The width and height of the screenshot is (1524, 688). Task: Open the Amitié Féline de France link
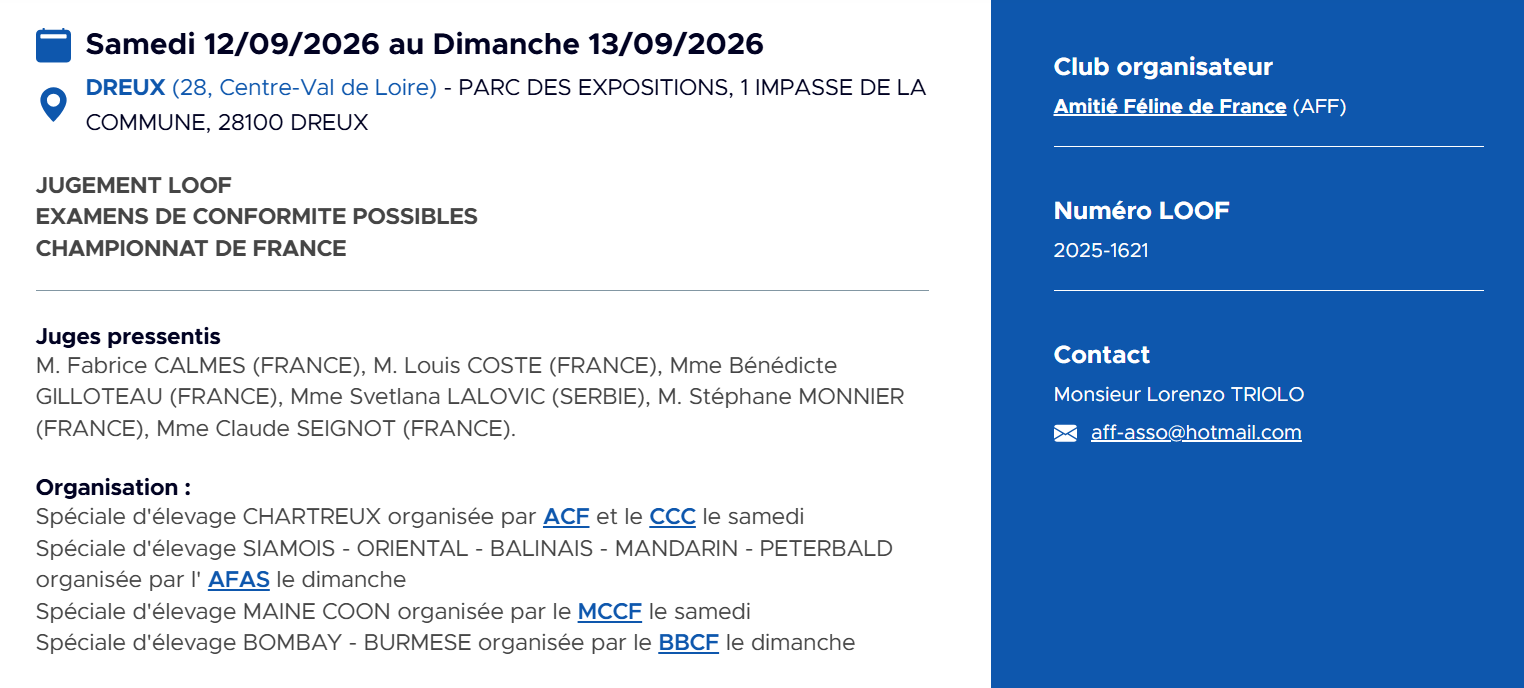[x=1170, y=106]
